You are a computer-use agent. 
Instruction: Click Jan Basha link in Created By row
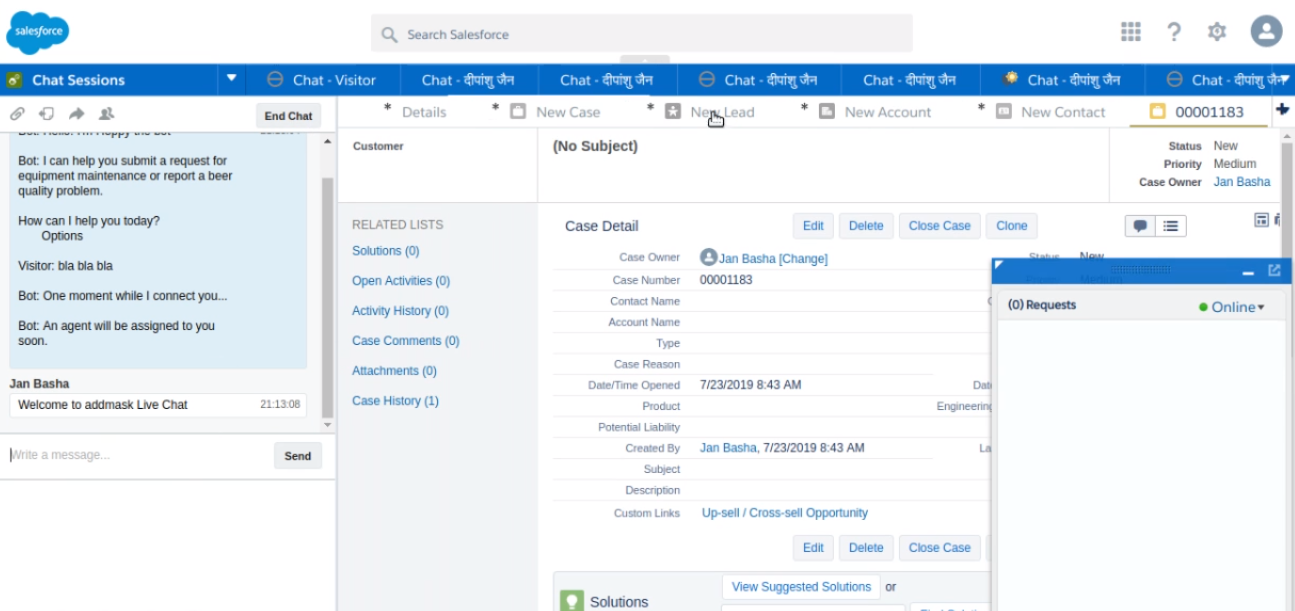tap(728, 448)
